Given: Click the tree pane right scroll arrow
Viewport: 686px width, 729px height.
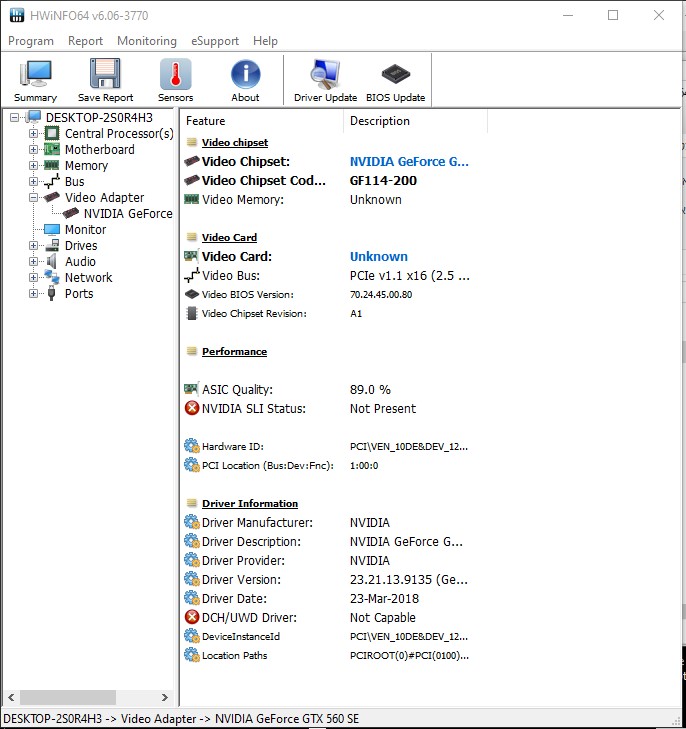Looking at the screenshot, I should click(x=165, y=697).
